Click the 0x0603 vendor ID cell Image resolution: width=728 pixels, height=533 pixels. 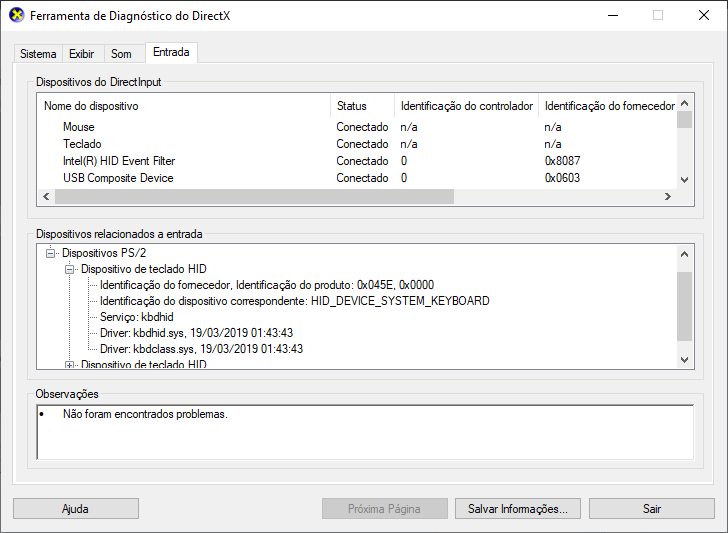562,178
